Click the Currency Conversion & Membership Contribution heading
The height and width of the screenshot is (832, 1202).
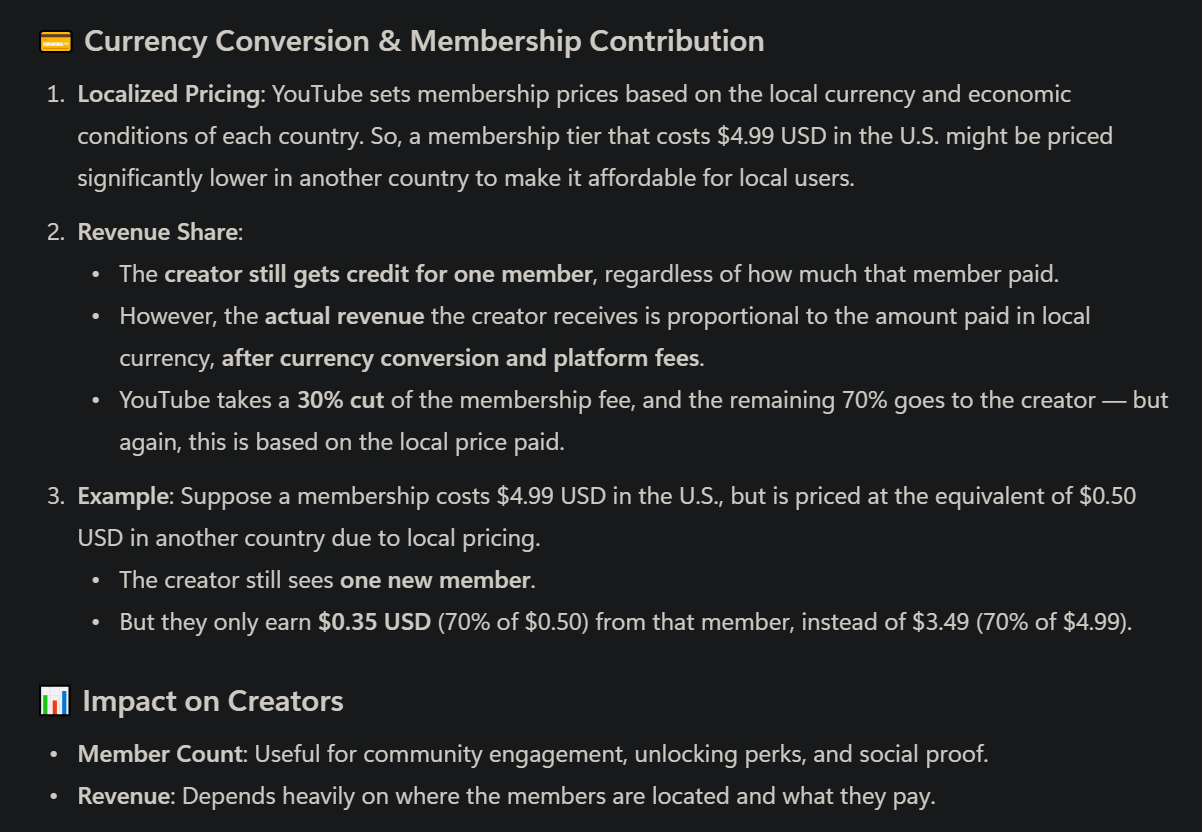[424, 42]
